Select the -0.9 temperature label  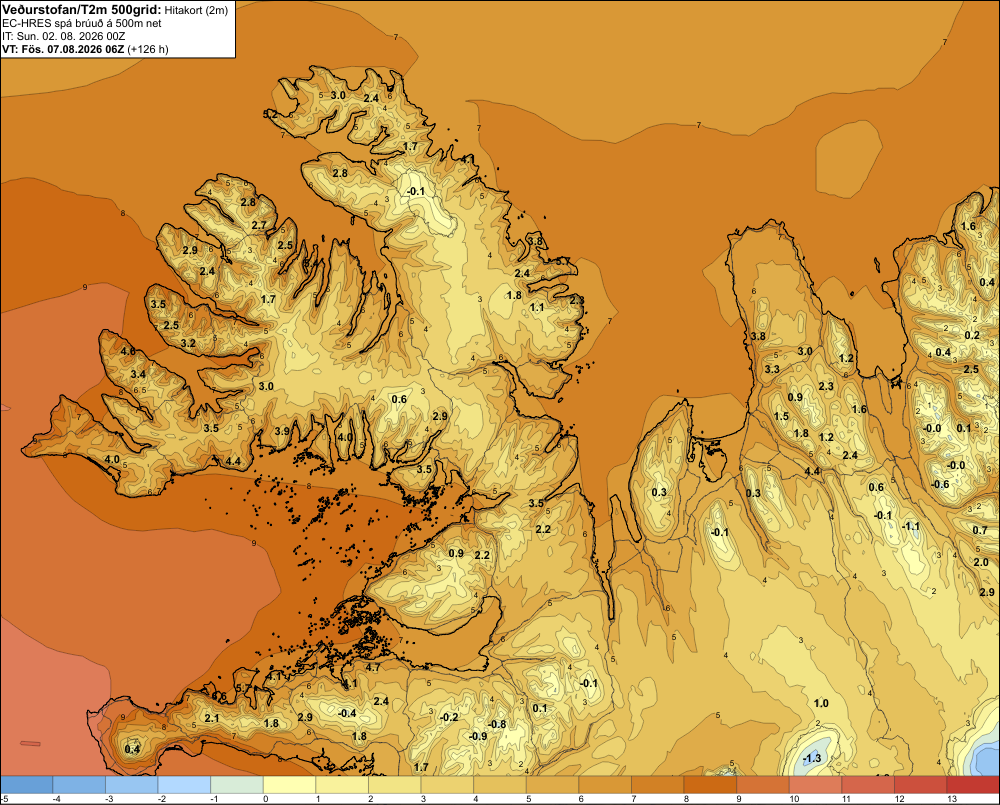pos(478,736)
